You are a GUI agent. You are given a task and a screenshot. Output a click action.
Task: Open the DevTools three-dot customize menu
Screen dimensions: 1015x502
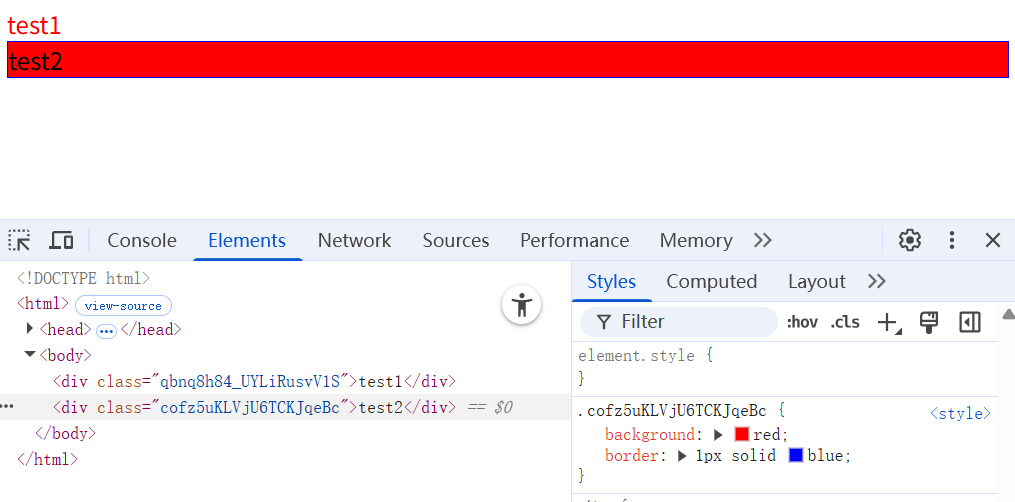pos(952,240)
